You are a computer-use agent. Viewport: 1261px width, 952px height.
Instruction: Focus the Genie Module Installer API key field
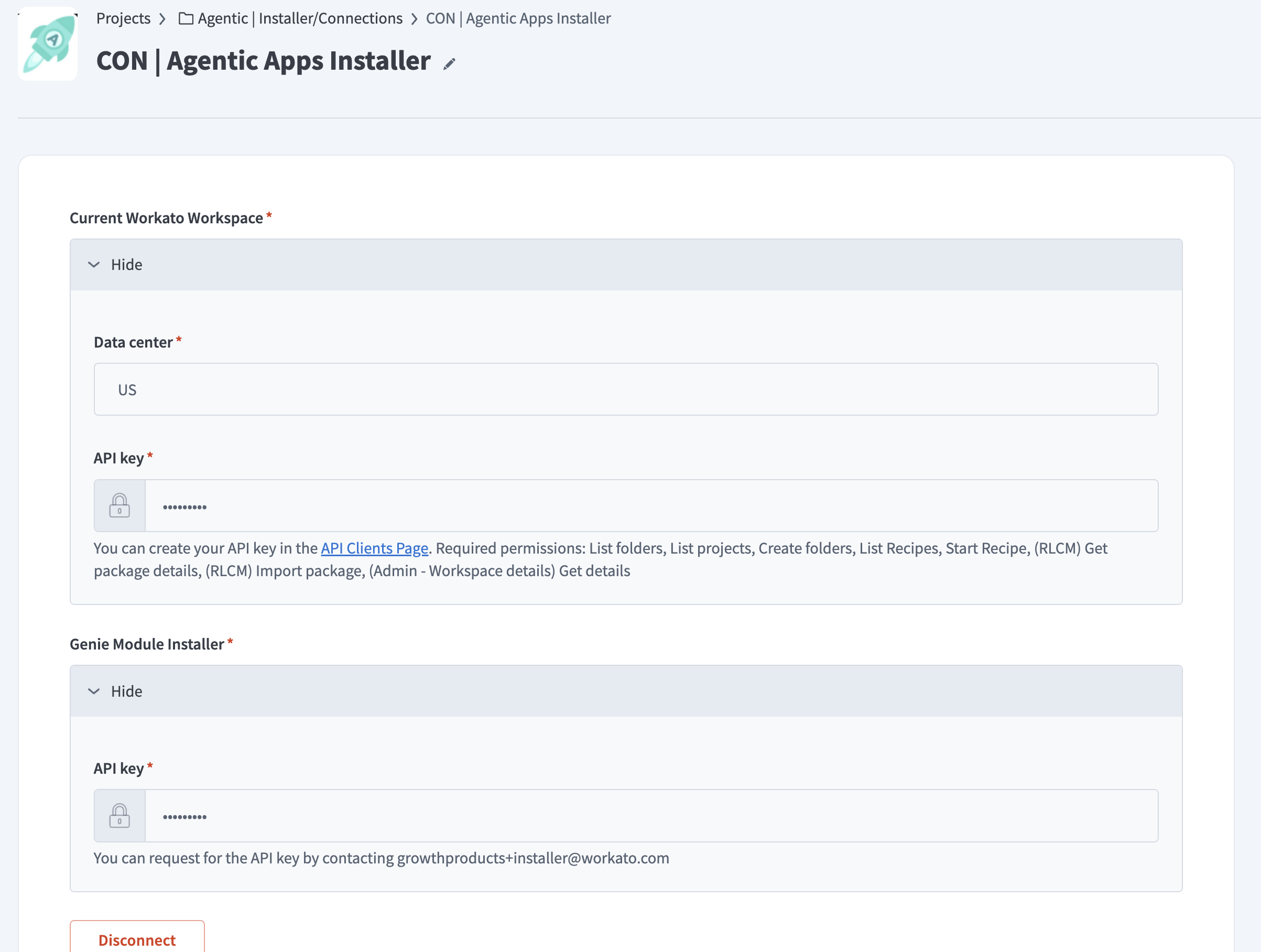pyautogui.click(x=651, y=816)
